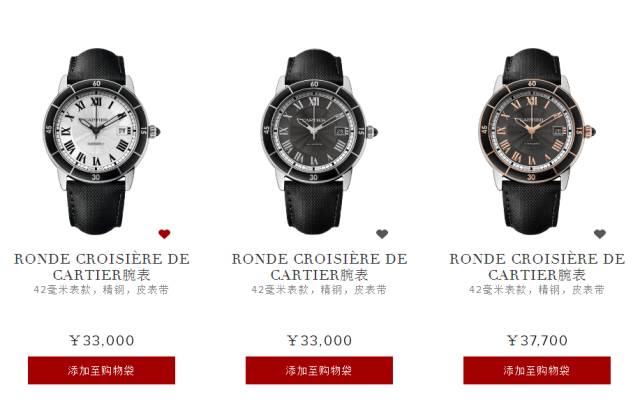This screenshot has width=640, height=406.
Task: Select the middle ¥33,000 price label
Action: pyautogui.click(x=319, y=340)
